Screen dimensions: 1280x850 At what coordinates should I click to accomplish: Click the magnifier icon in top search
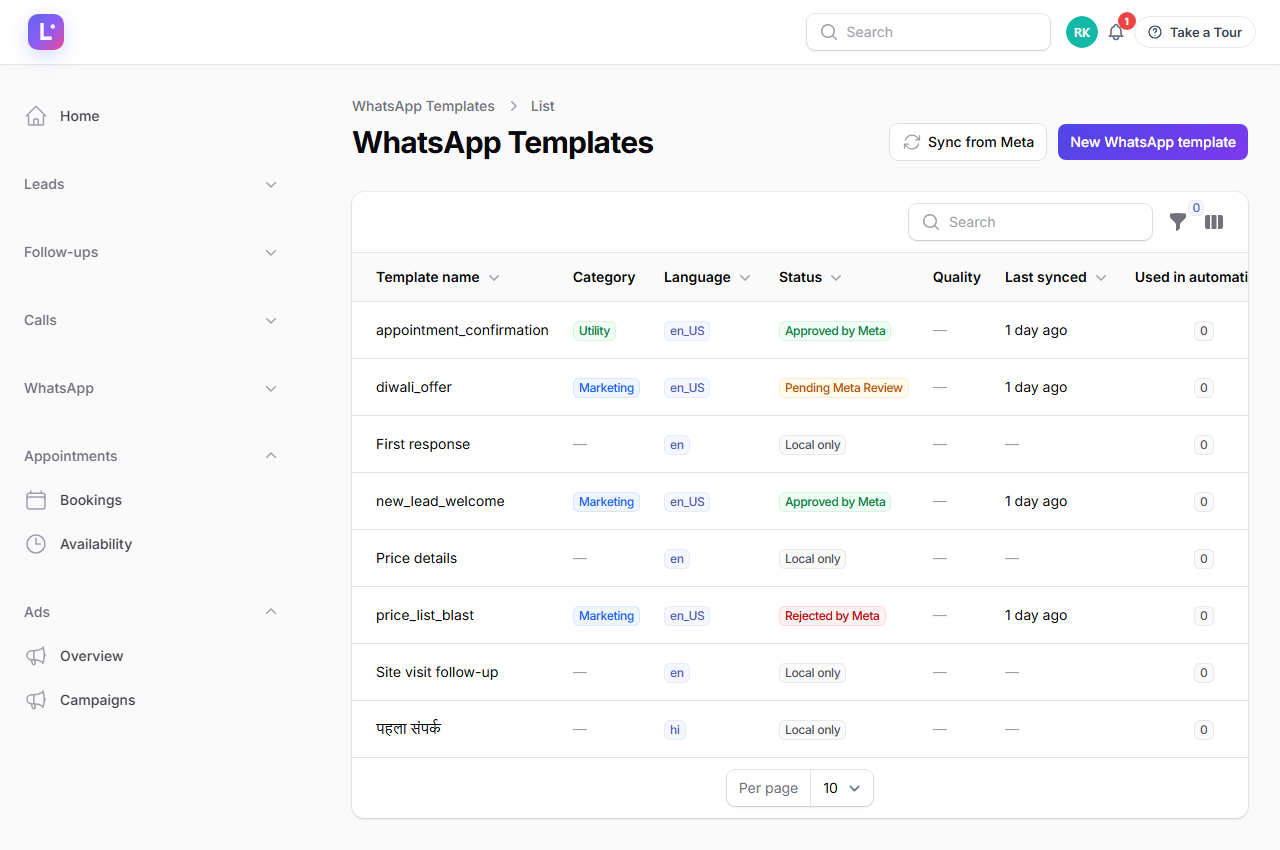[828, 32]
